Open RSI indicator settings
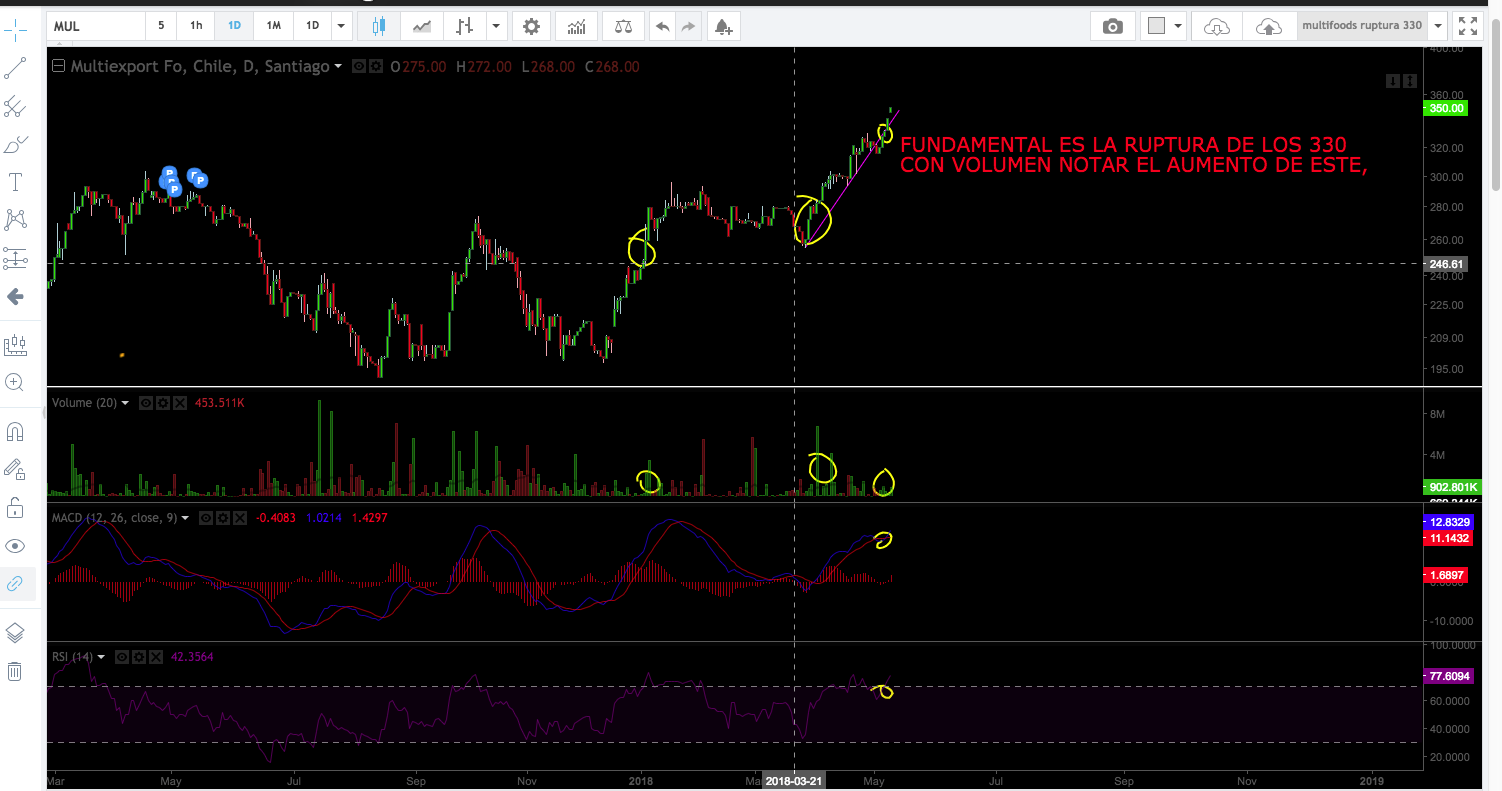Image resolution: width=1502 pixels, height=791 pixels. click(x=139, y=657)
